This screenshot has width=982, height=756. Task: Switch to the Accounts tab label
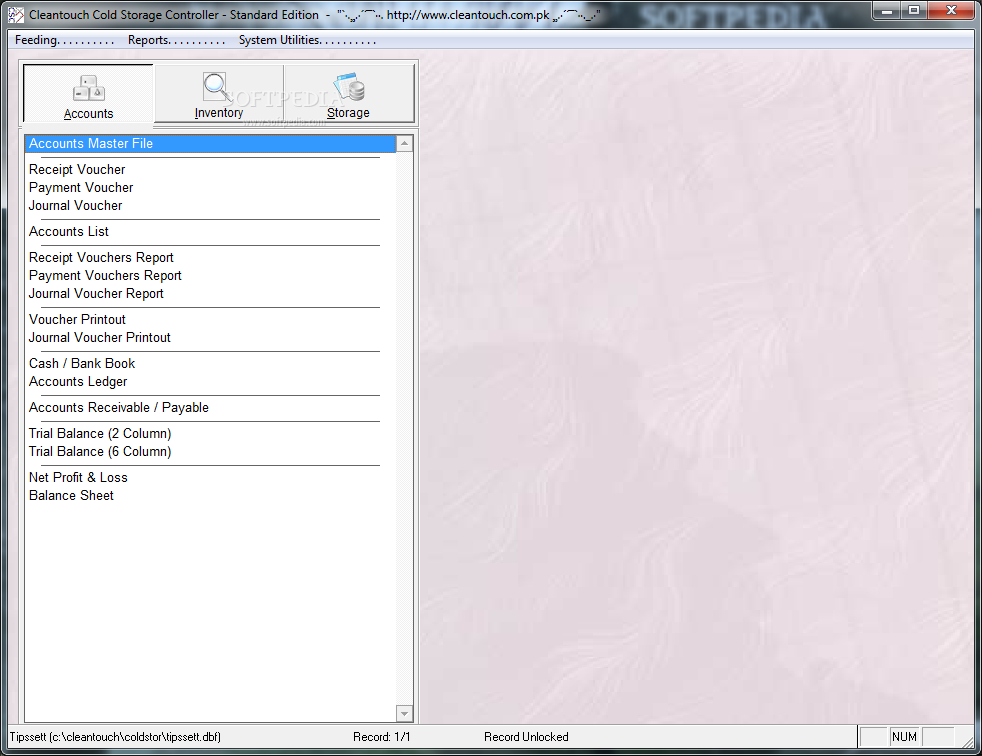88,114
